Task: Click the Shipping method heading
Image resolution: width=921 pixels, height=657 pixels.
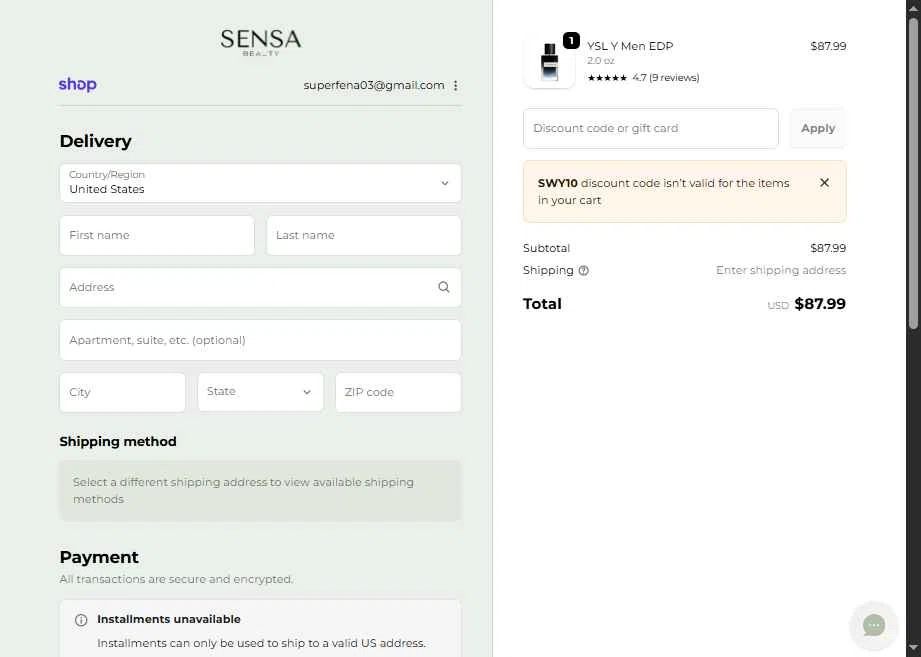Action: pos(117,442)
